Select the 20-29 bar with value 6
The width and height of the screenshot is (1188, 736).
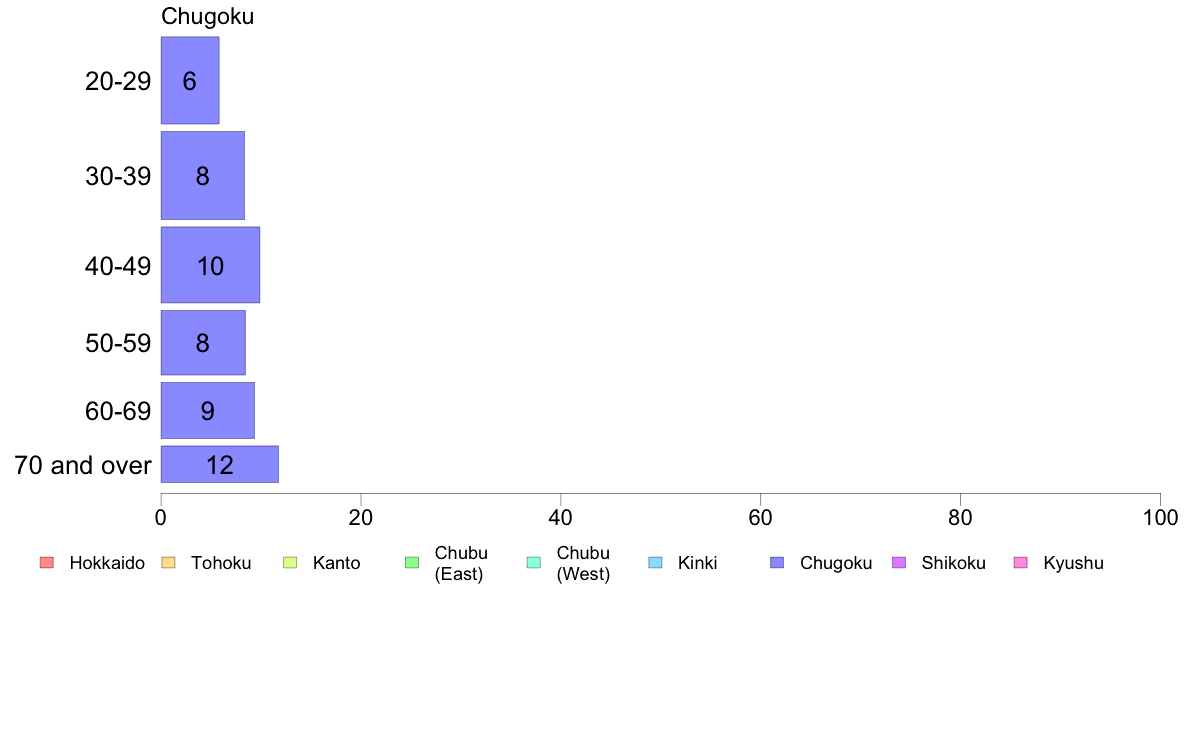coord(190,80)
